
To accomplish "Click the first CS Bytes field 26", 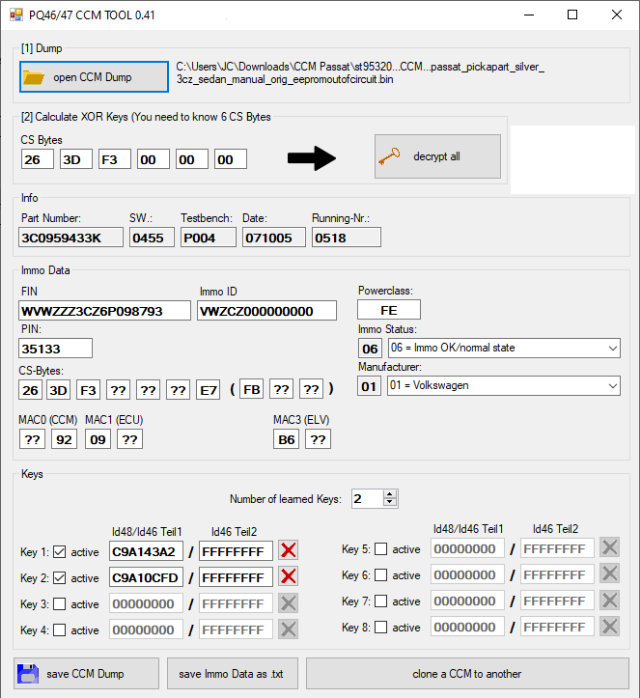I will [37, 159].
